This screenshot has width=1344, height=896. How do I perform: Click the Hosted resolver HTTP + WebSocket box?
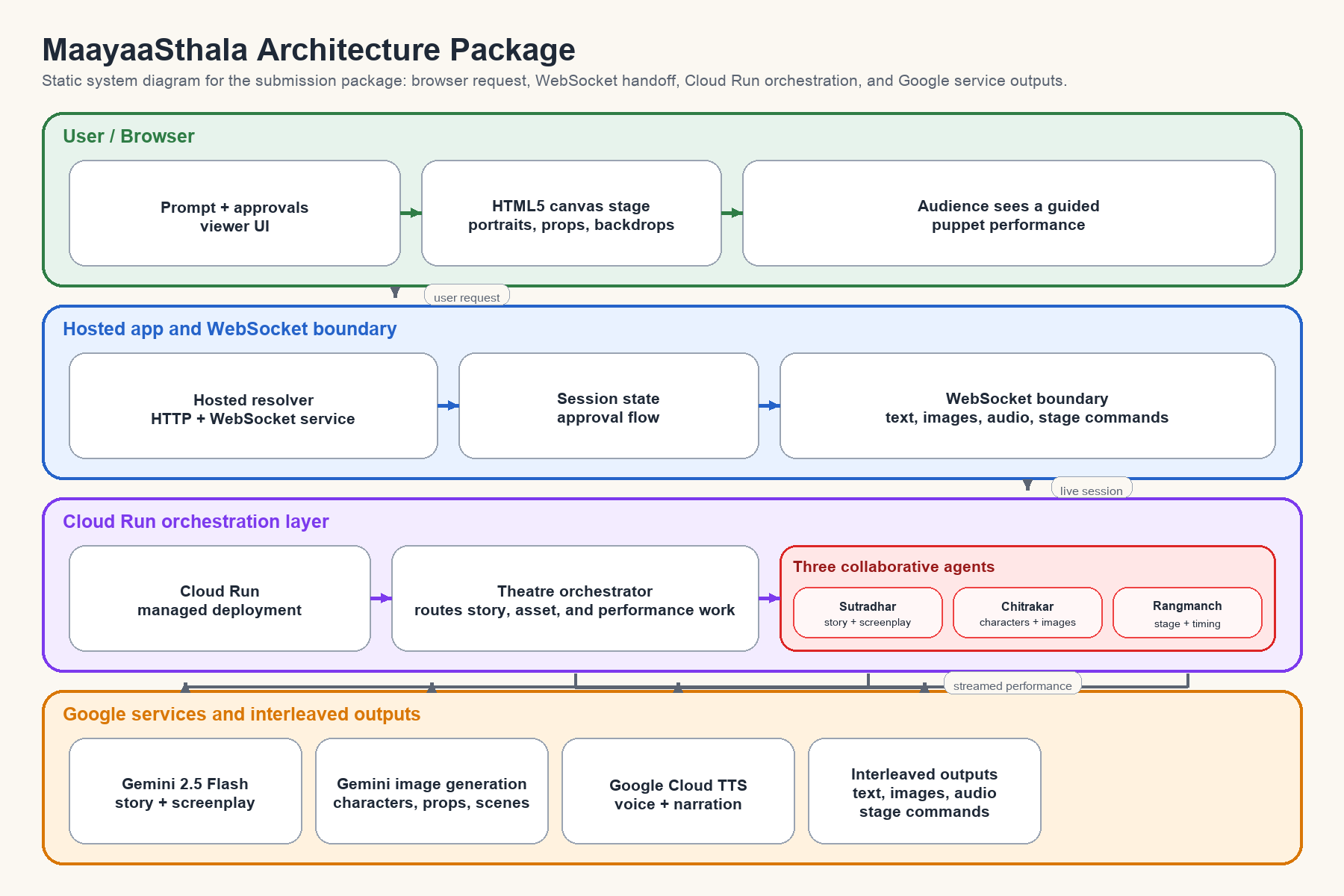click(x=253, y=405)
